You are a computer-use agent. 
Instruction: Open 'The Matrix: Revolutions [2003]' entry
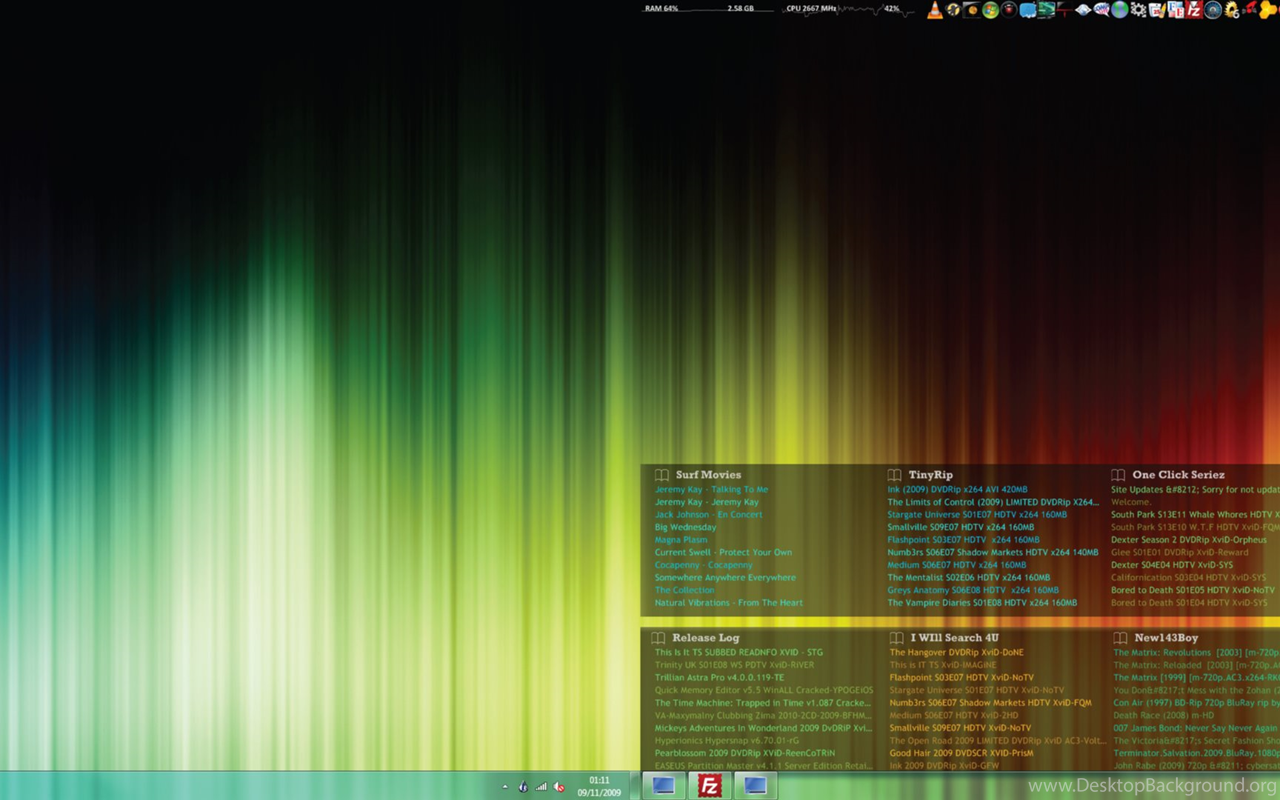pyautogui.click(x=1196, y=653)
